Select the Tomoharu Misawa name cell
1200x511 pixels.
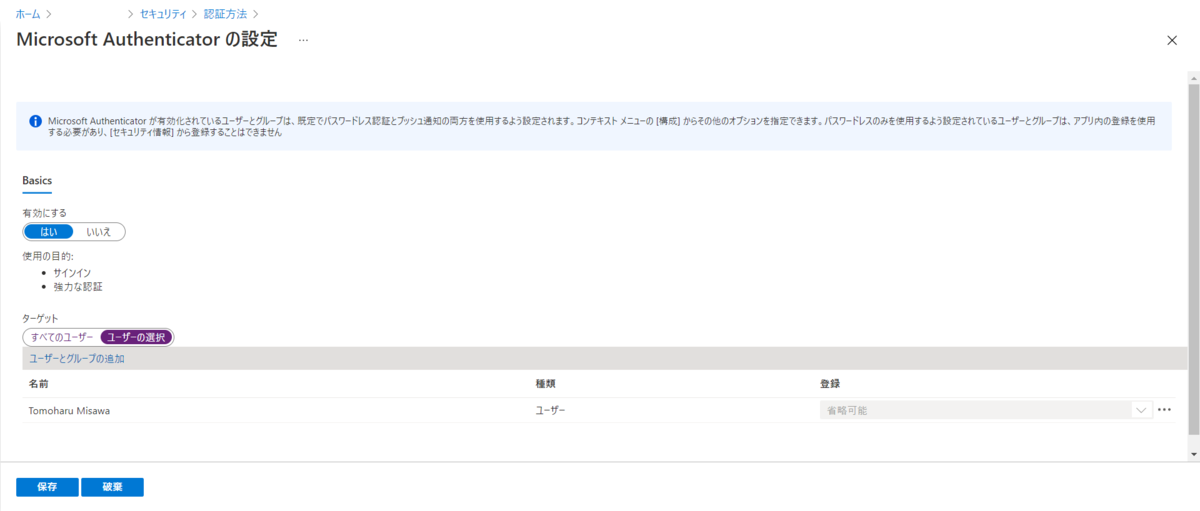pyautogui.click(x=69, y=410)
